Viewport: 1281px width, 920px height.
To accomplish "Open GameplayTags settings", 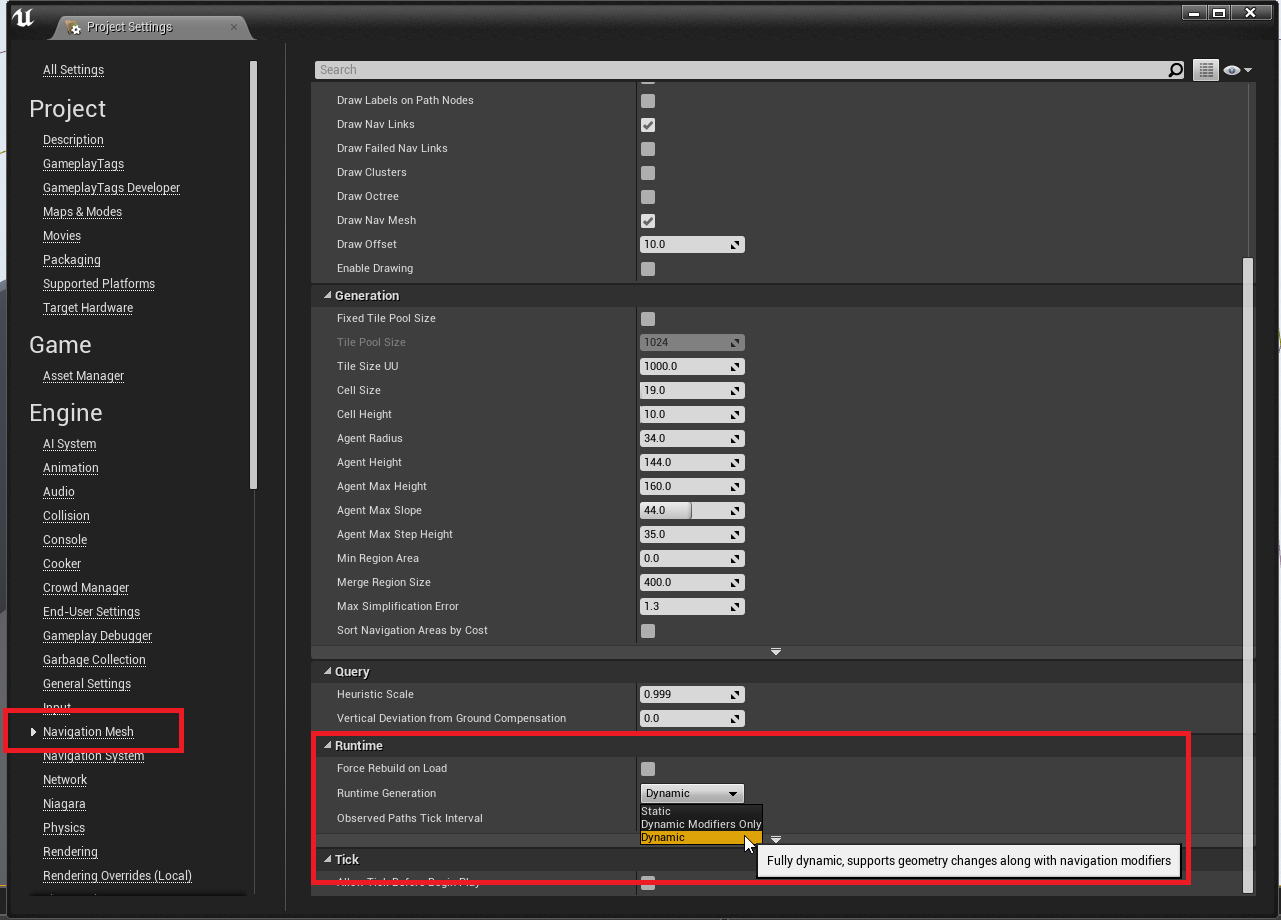I will click(x=83, y=164).
